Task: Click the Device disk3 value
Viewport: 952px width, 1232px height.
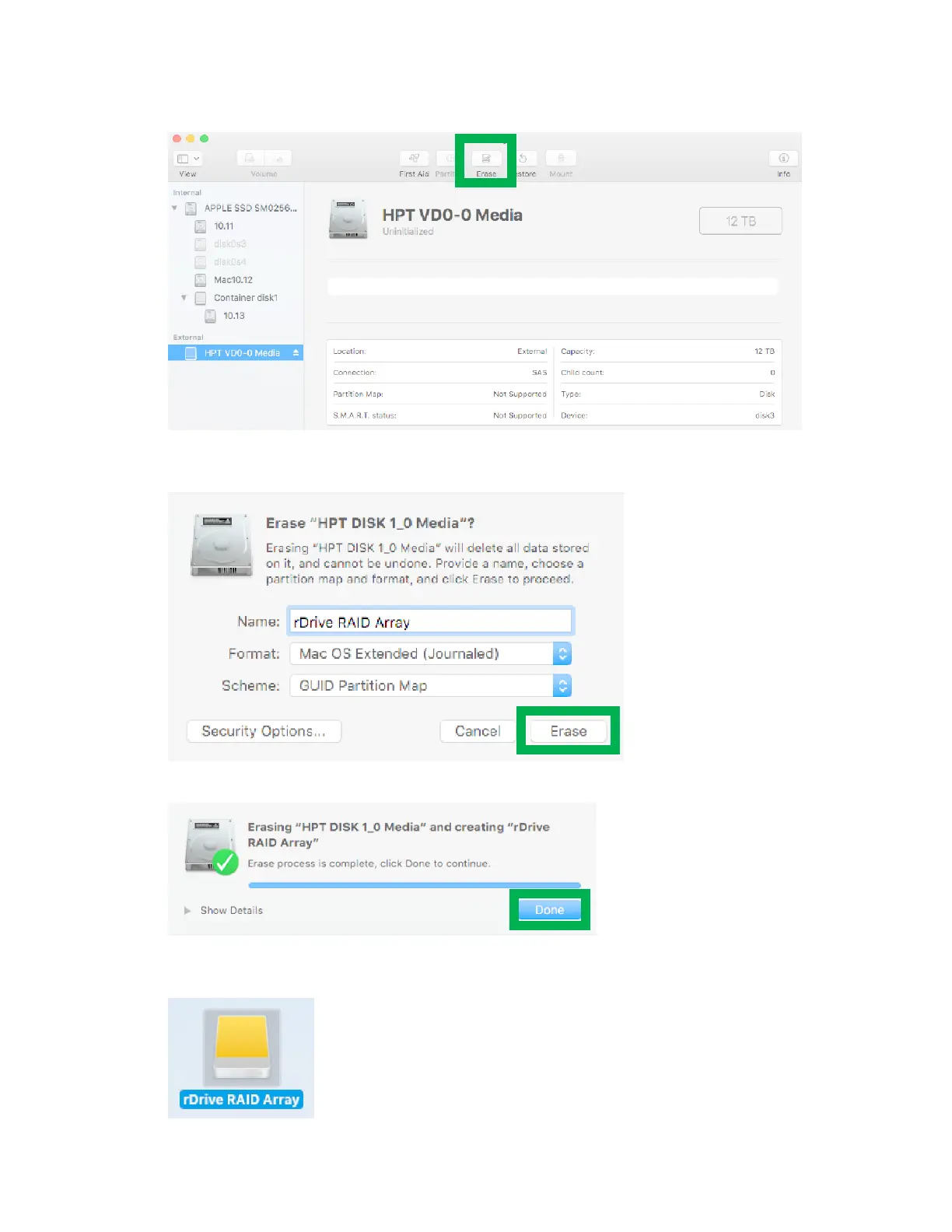Action: click(x=765, y=415)
